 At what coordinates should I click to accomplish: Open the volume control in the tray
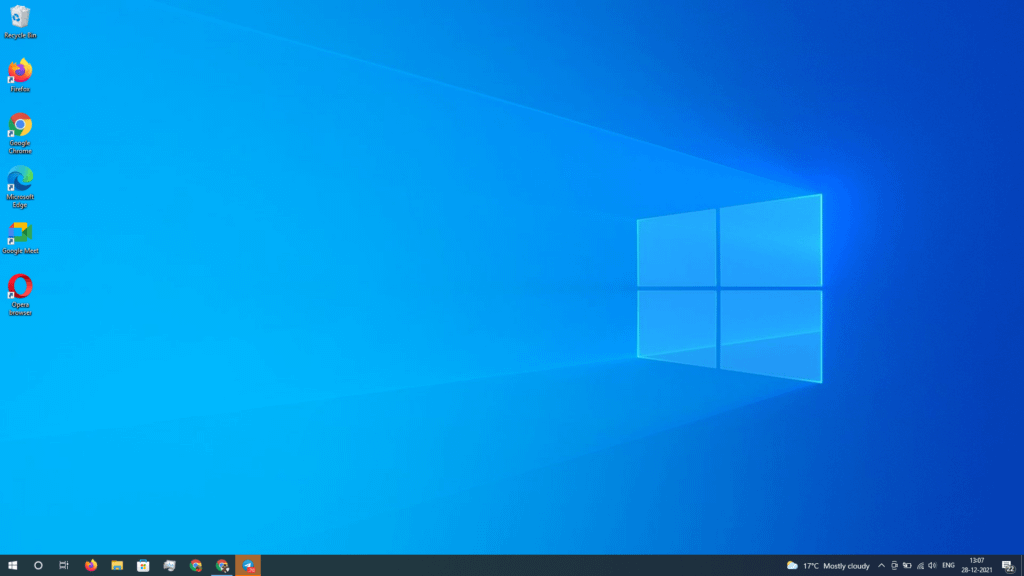click(x=933, y=565)
